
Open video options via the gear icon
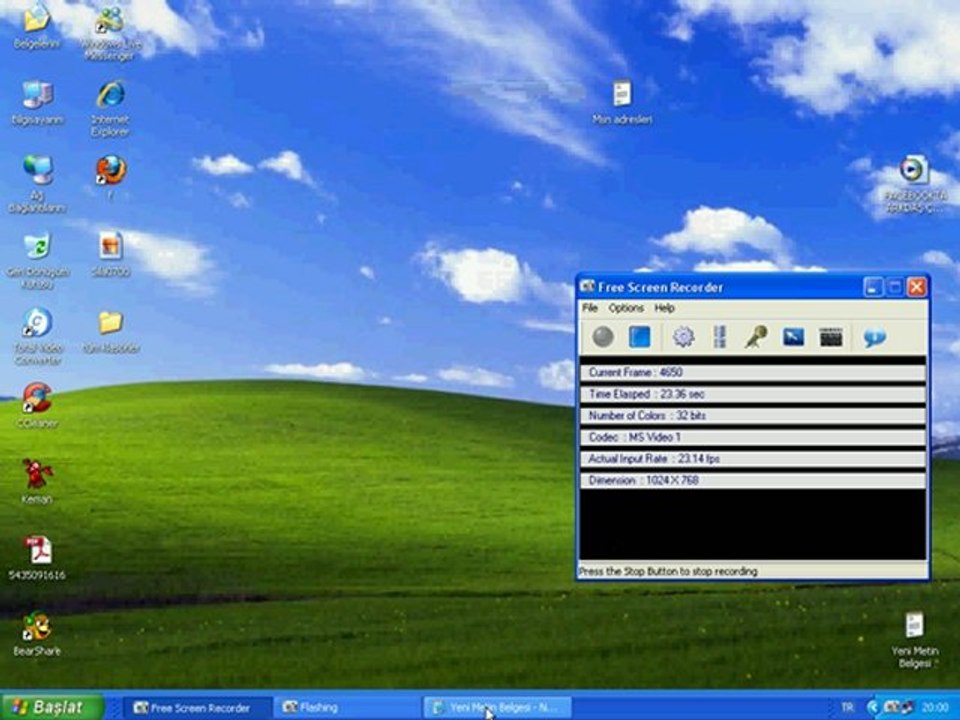[683, 337]
